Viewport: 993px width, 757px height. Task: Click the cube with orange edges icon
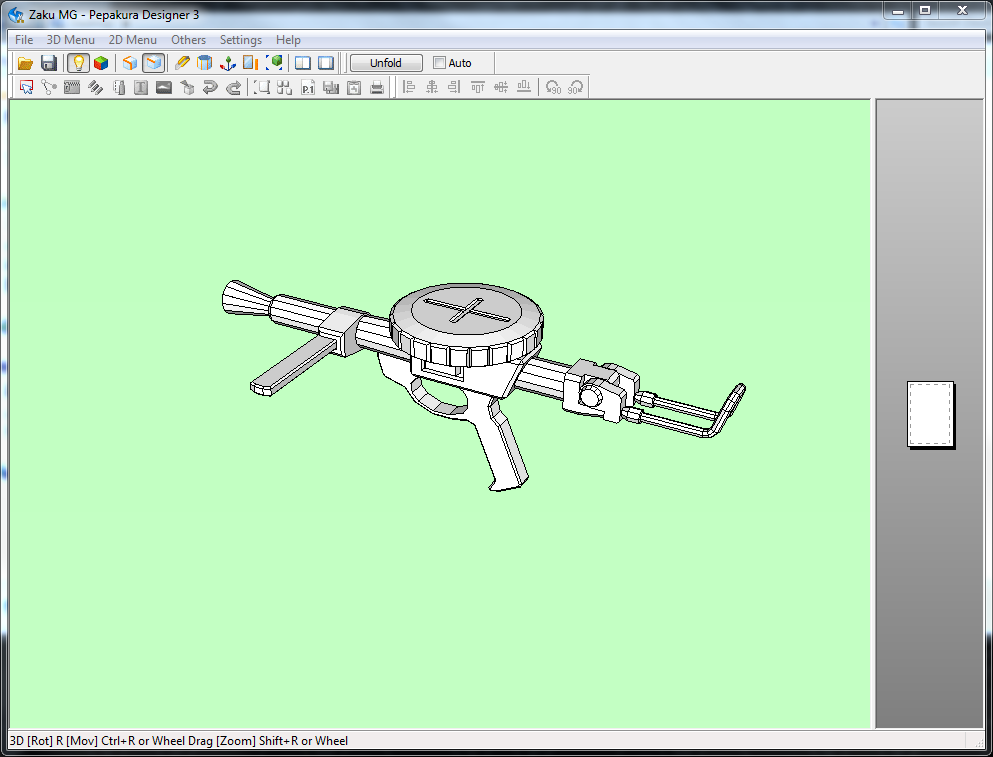[x=130, y=63]
